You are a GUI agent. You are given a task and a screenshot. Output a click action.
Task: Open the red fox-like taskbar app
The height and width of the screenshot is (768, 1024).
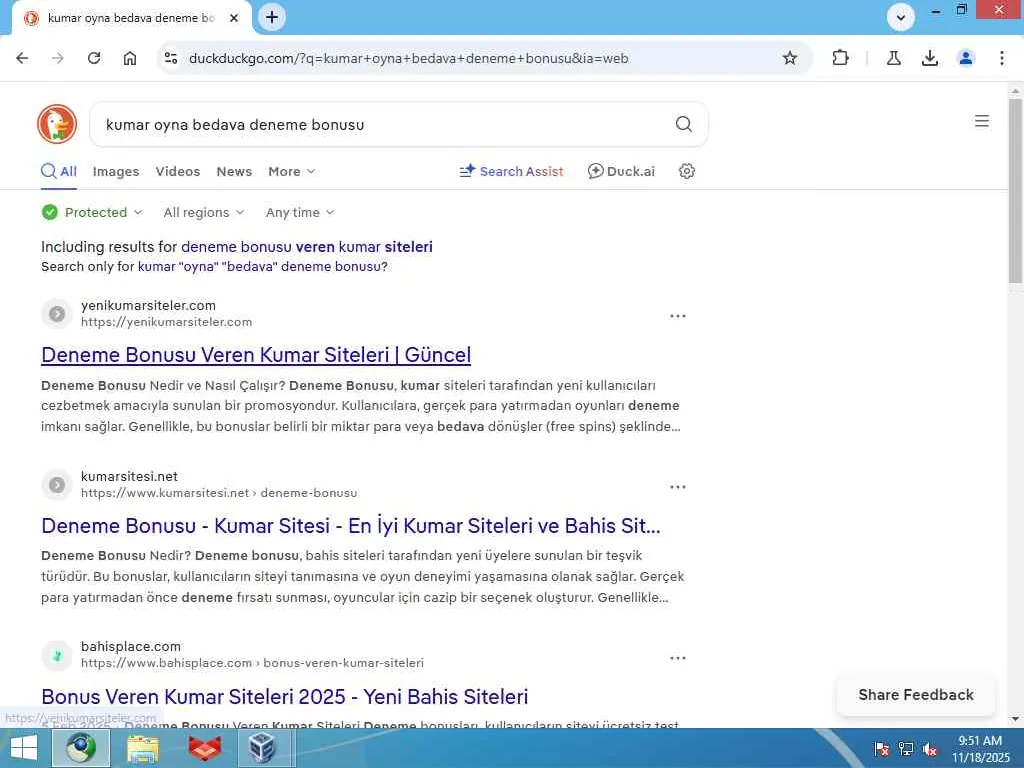(x=204, y=748)
